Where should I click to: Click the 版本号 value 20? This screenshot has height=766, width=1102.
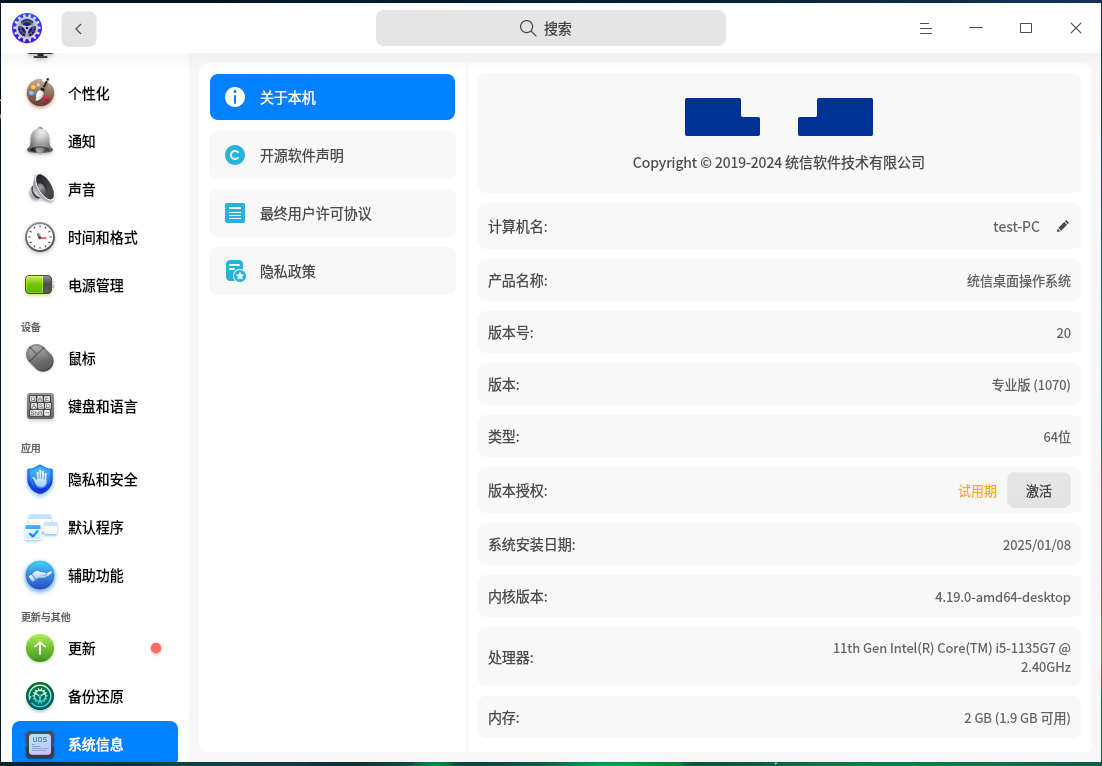(1063, 333)
